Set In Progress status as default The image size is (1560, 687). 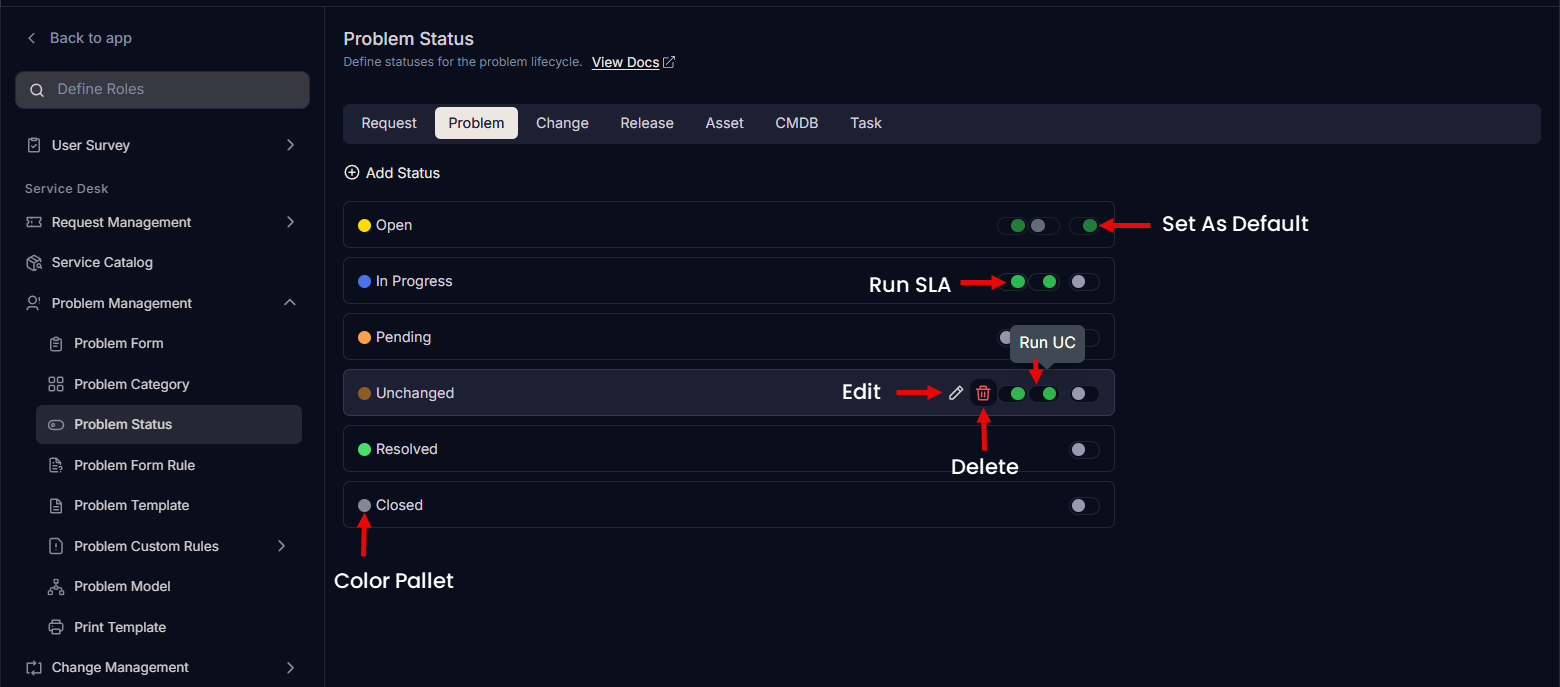(1084, 281)
